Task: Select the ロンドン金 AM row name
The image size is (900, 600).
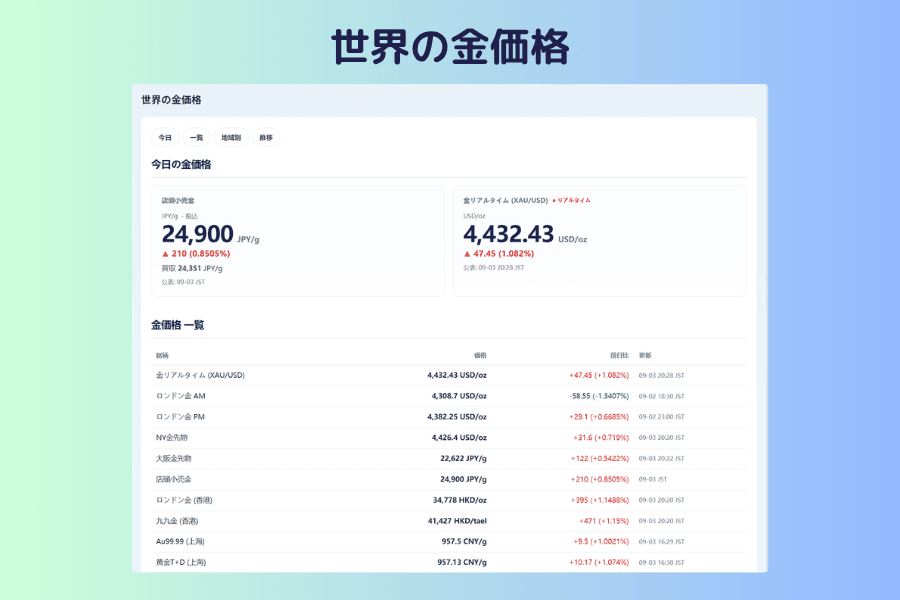Action: (x=181, y=396)
